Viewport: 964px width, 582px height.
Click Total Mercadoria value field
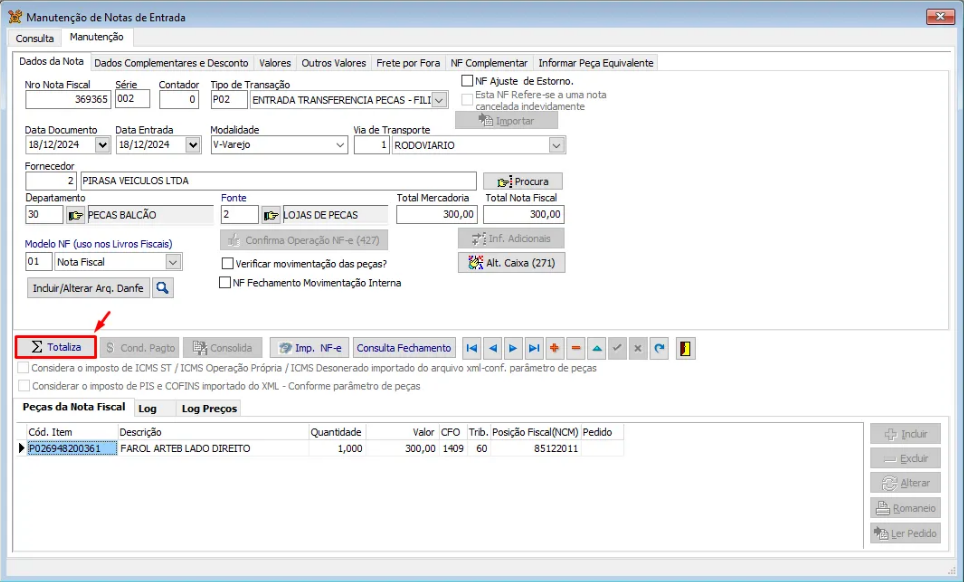[x=437, y=214]
